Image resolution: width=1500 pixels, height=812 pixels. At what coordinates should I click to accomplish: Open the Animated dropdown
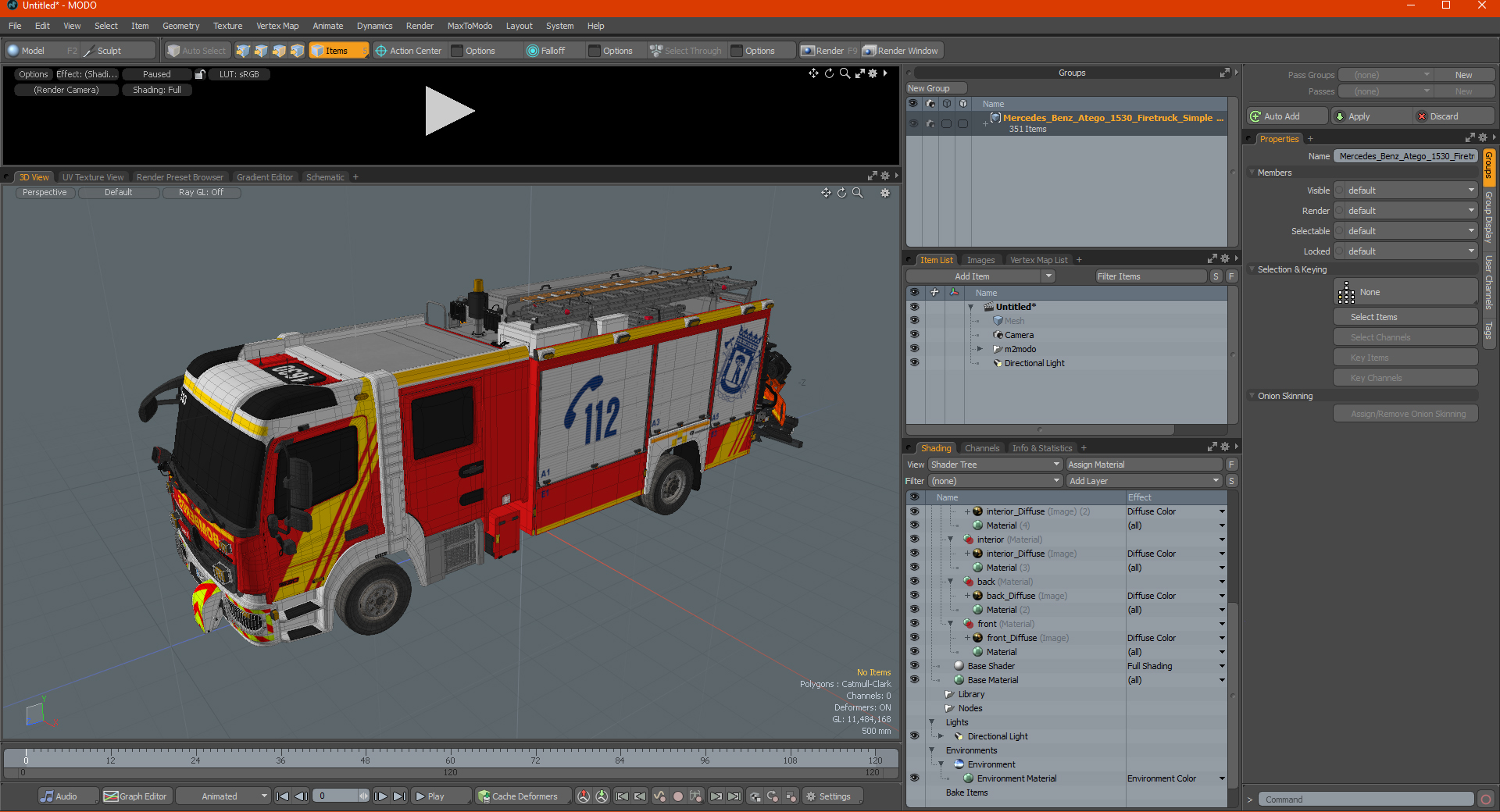coord(223,796)
